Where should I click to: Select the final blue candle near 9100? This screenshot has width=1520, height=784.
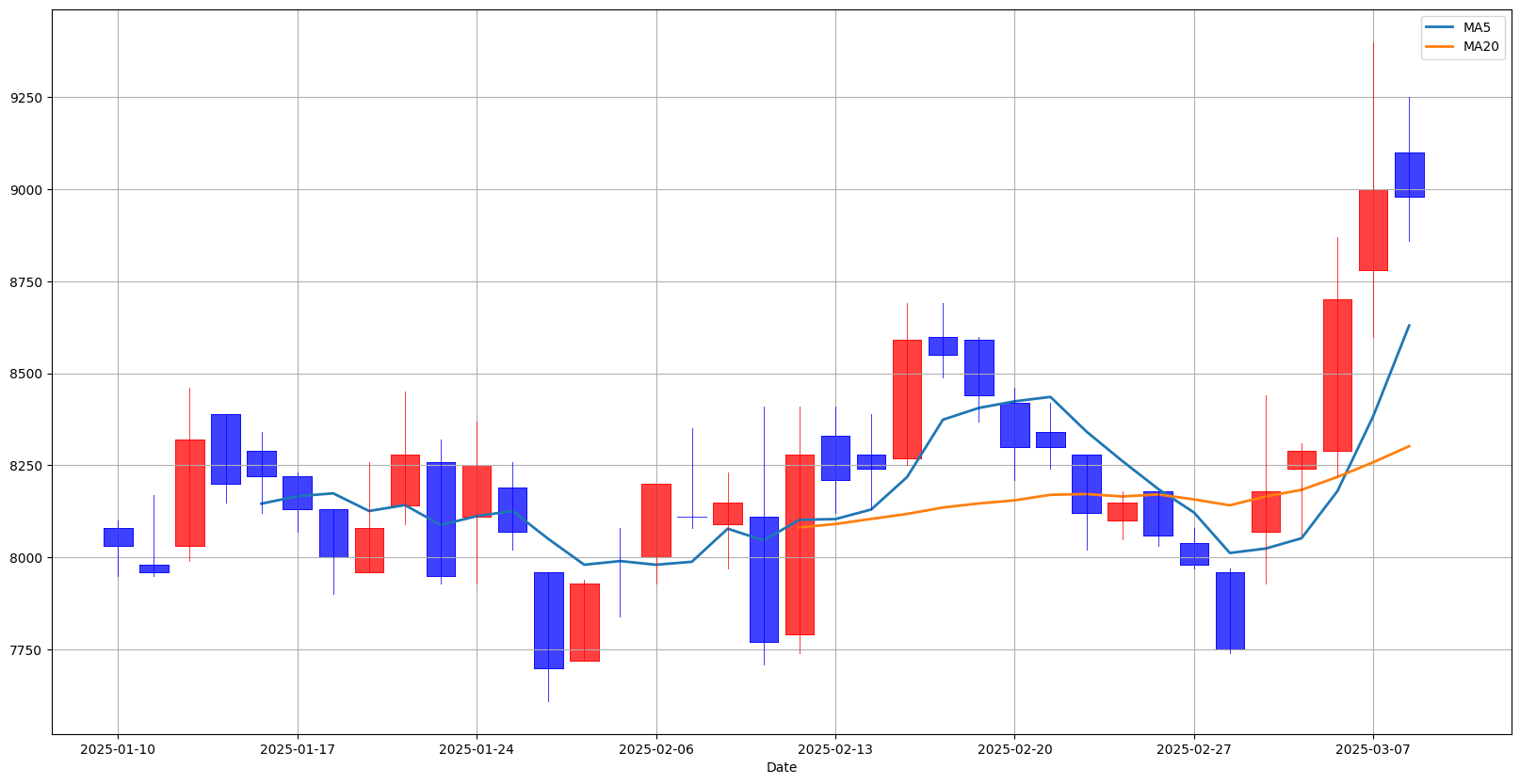(1409, 174)
